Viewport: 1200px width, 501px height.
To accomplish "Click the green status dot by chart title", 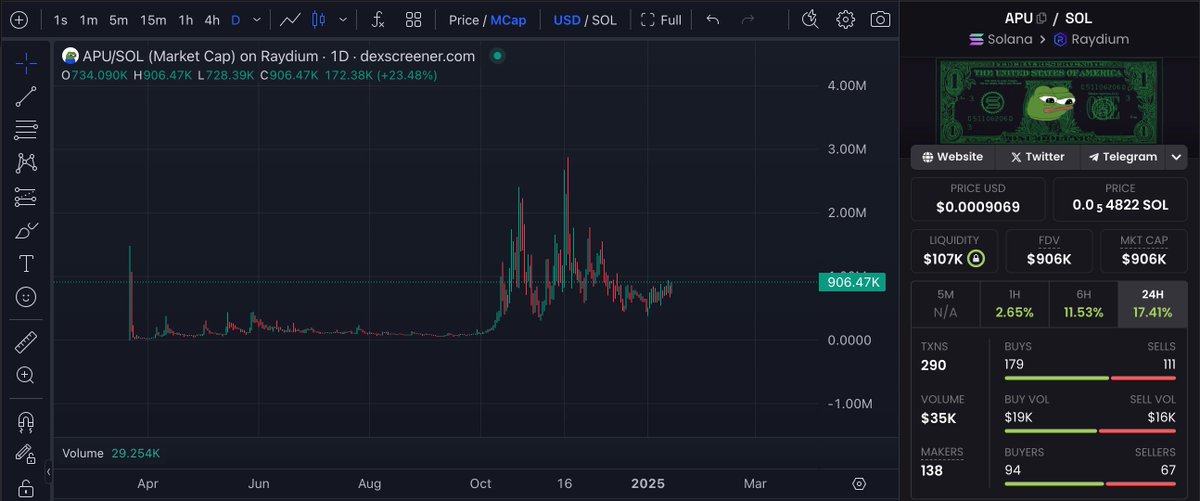I will [x=497, y=56].
